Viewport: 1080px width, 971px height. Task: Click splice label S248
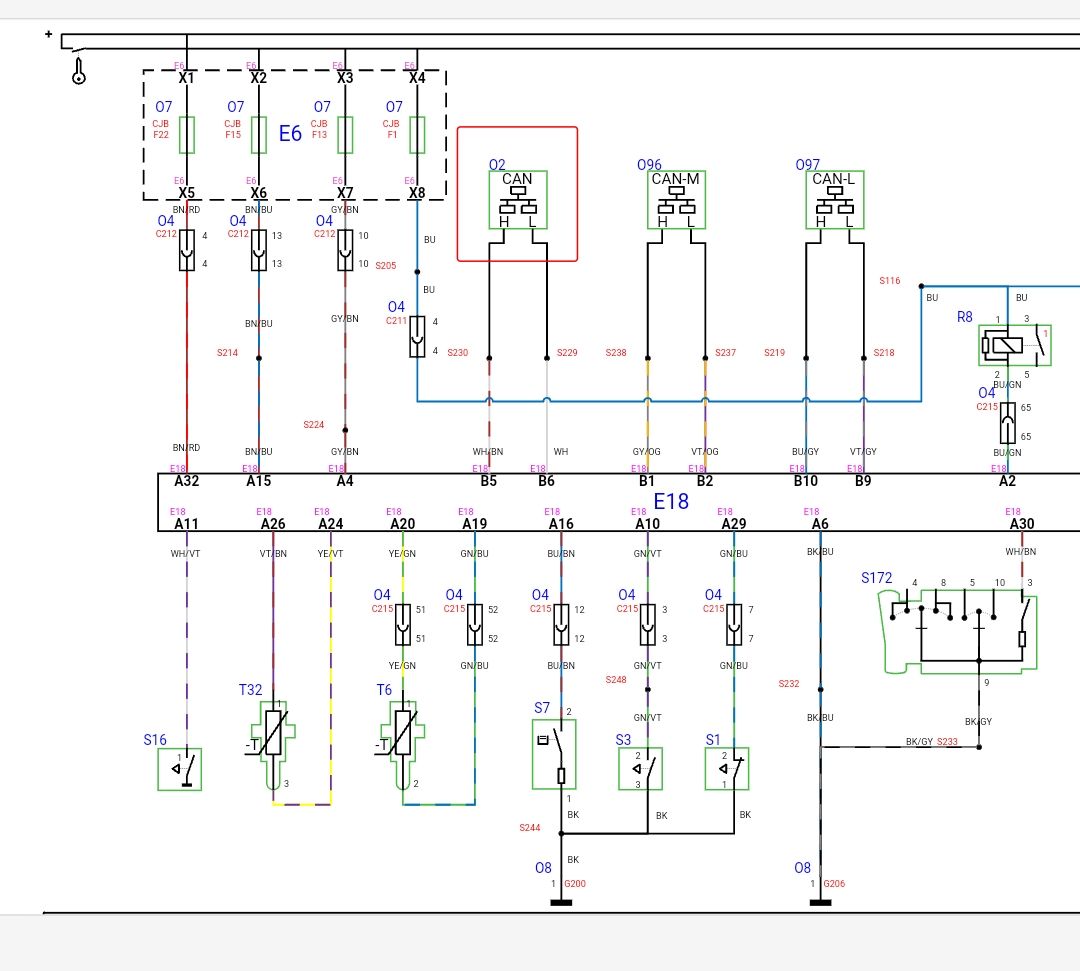pyautogui.click(x=616, y=680)
